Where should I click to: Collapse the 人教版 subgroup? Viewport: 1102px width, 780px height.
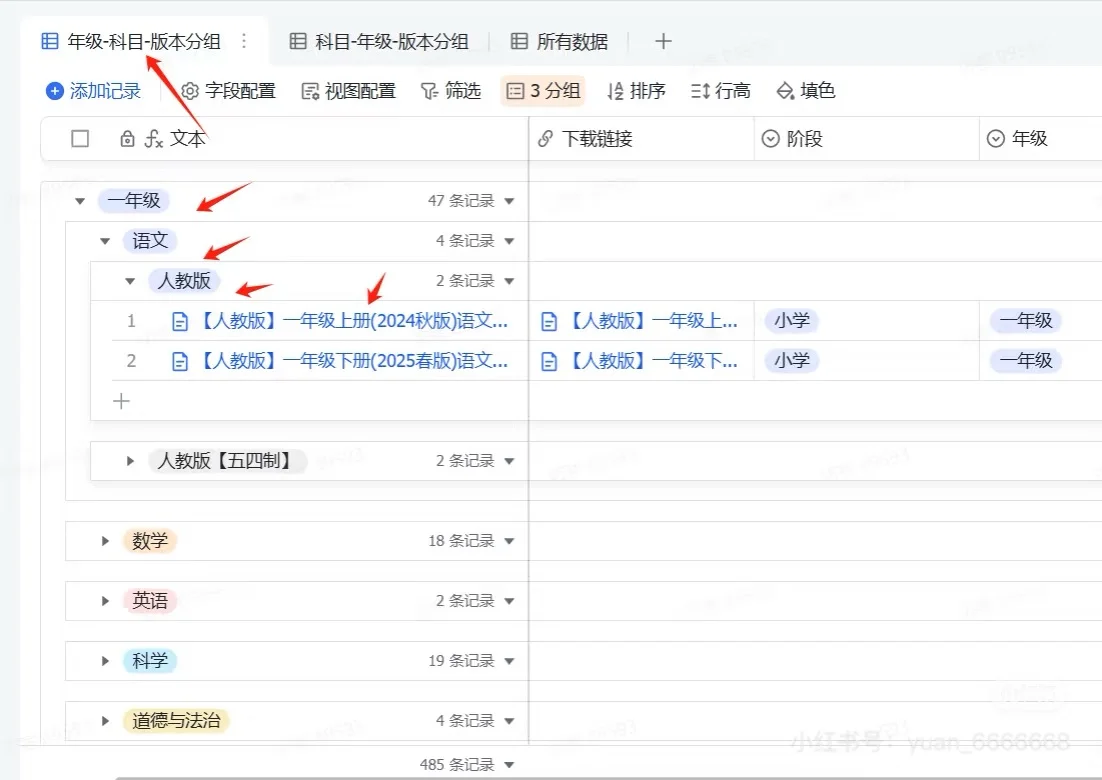(130, 281)
